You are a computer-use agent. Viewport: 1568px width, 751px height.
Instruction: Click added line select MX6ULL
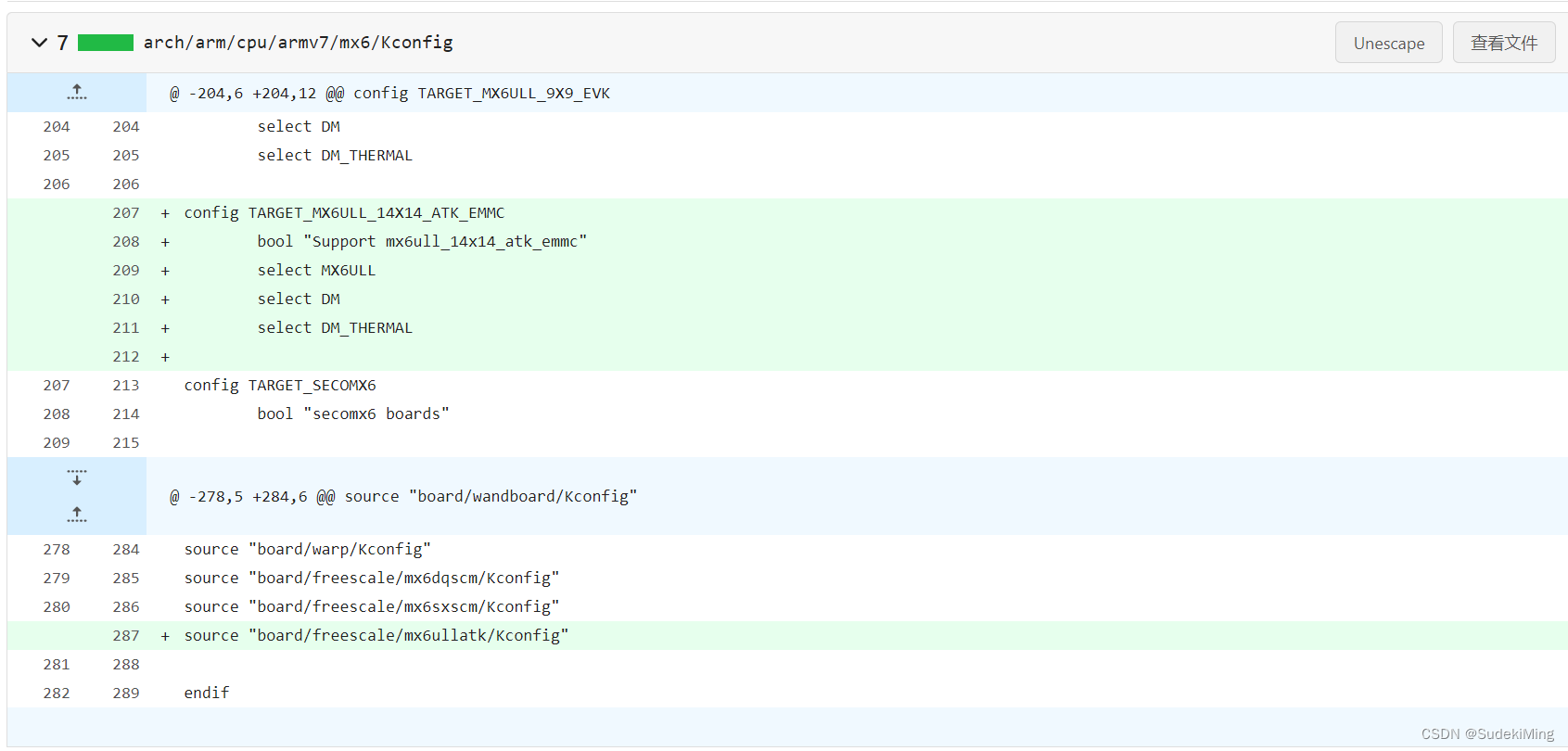[x=316, y=270]
